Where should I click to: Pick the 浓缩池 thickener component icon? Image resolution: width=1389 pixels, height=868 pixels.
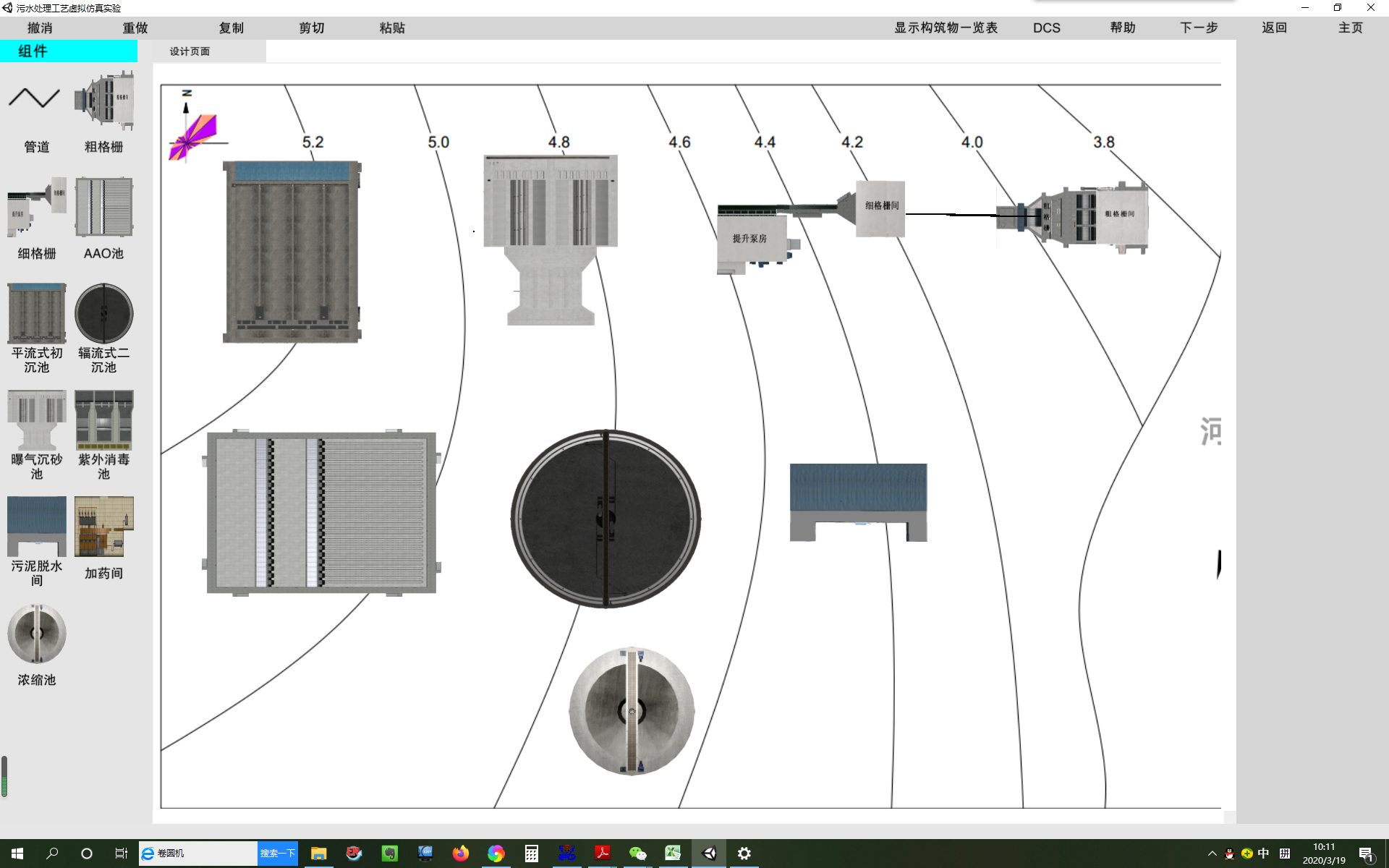(36, 634)
